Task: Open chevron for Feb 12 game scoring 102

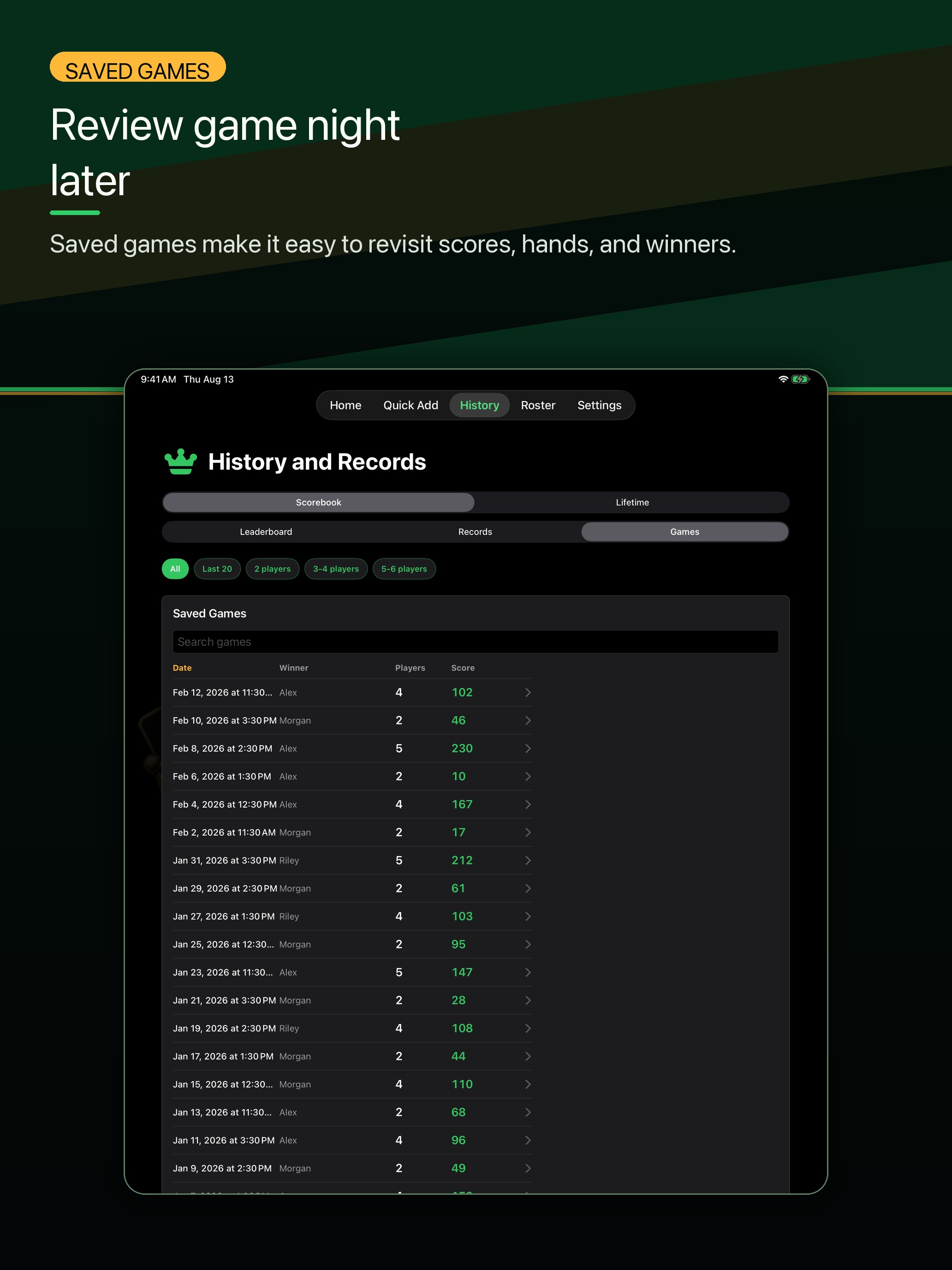Action: click(527, 692)
